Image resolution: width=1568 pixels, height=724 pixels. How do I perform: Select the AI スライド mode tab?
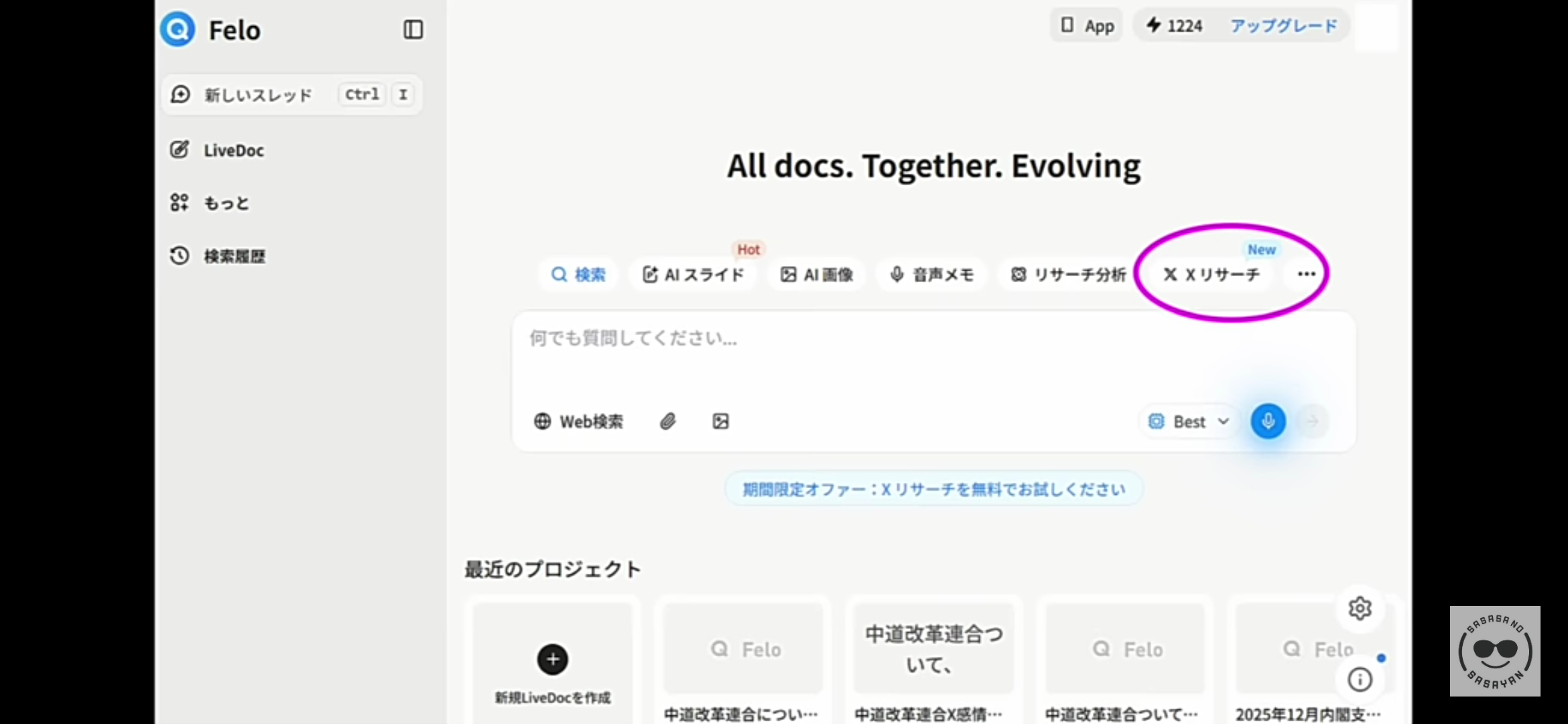694,275
